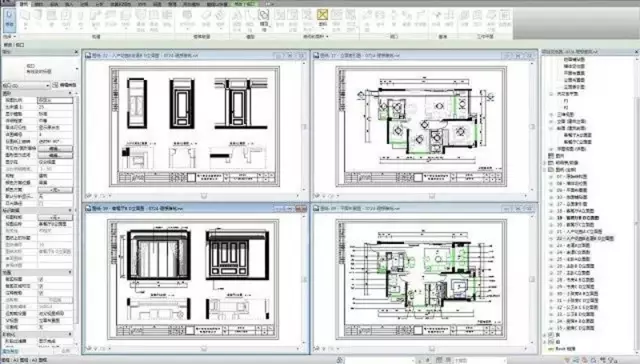Click the view scale value field in properties
Viewport: 640px width, 364px height.
55,100
